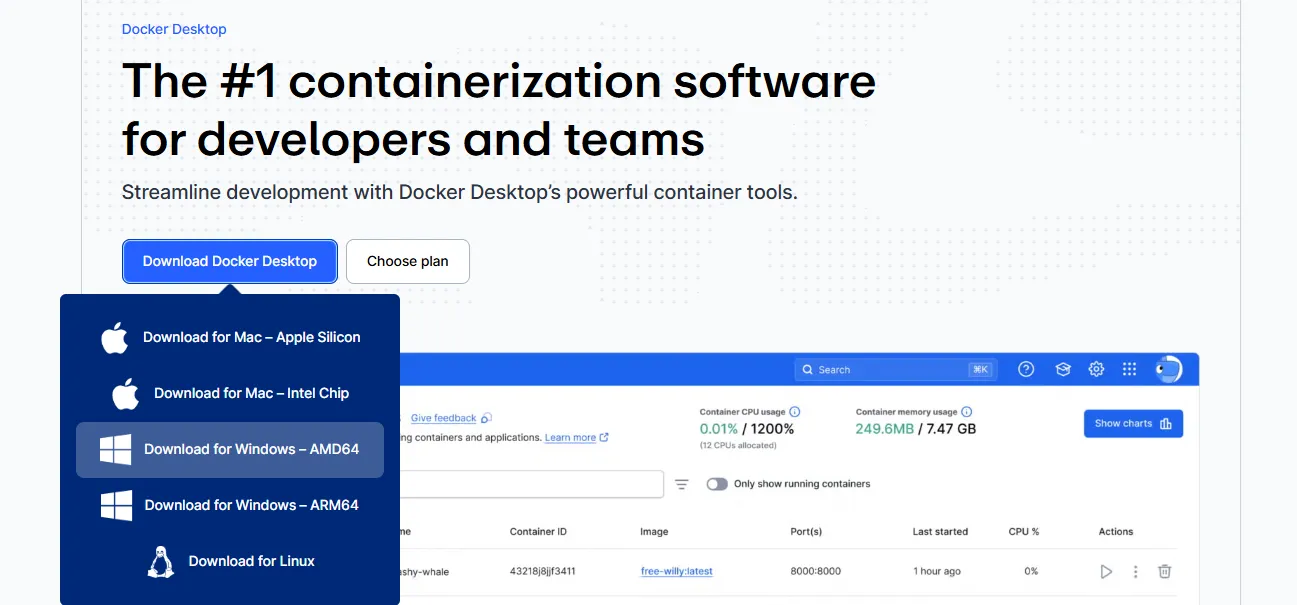Click the Windows logo beside ARM64 download

point(117,506)
